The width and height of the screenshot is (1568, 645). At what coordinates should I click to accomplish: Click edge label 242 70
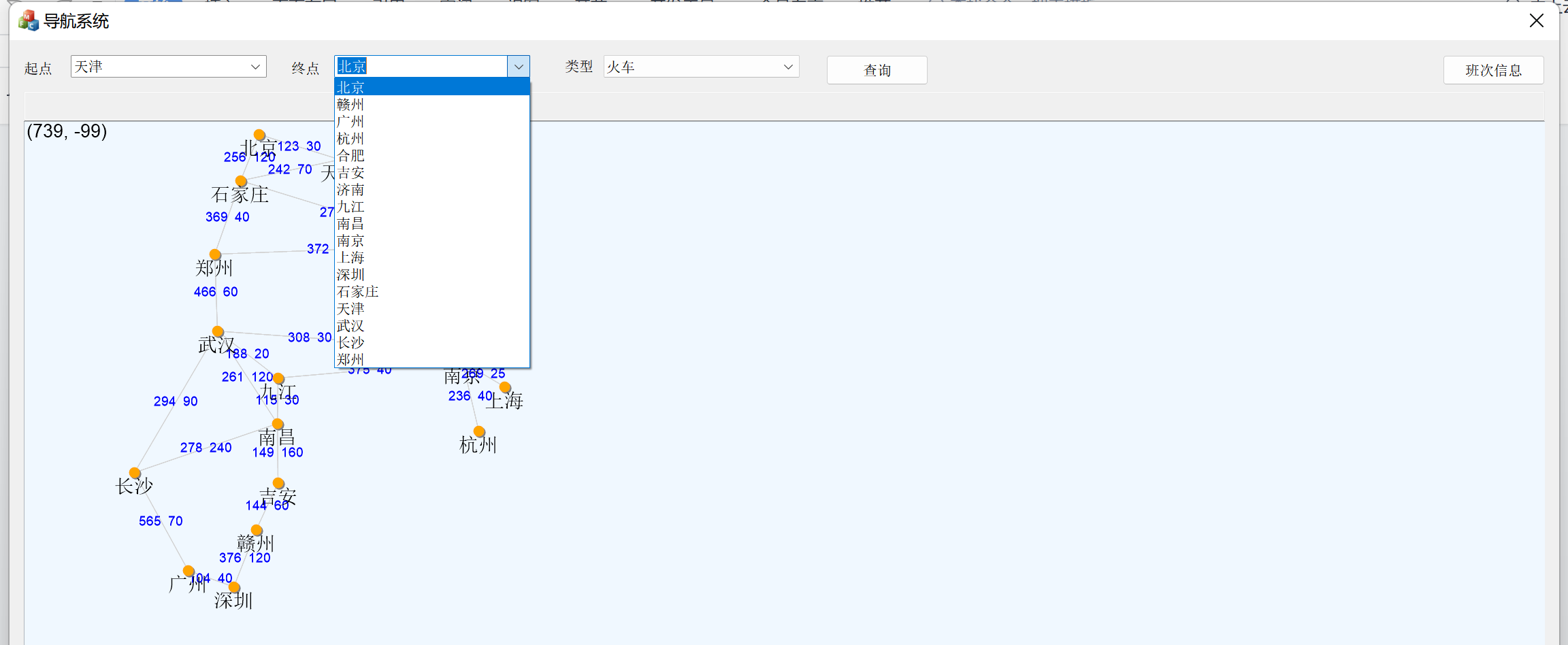tap(290, 169)
